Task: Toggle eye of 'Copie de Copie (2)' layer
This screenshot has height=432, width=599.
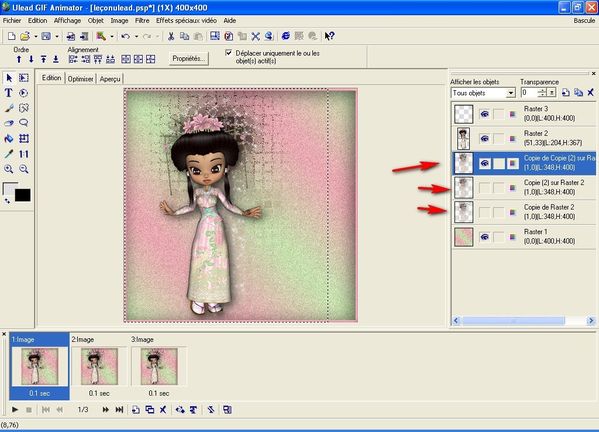Action: pyautogui.click(x=484, y=163)
